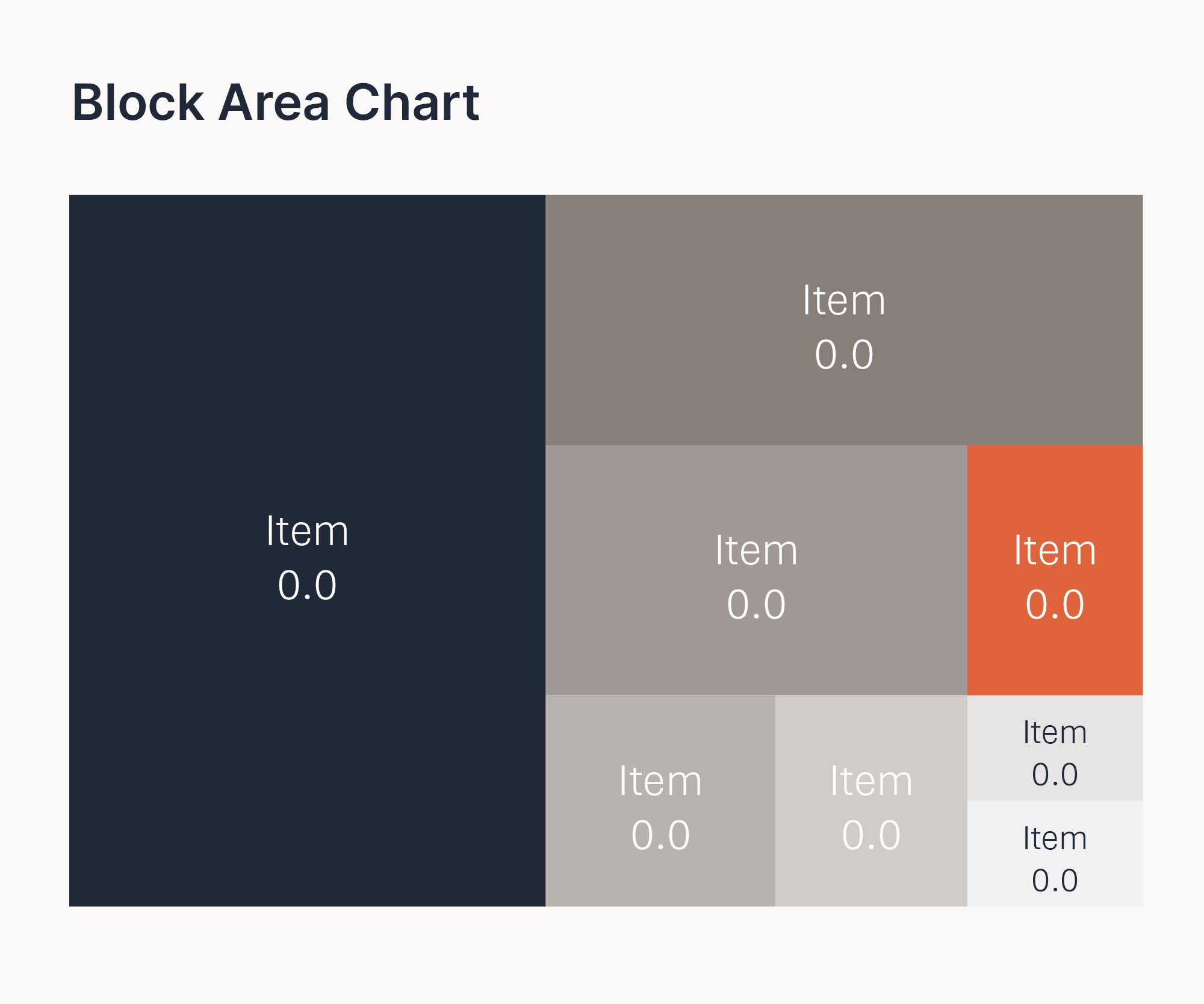1204x1004 pixels.
Task: Select small light block directly below orange
Action: click(x=1055, y=748)
